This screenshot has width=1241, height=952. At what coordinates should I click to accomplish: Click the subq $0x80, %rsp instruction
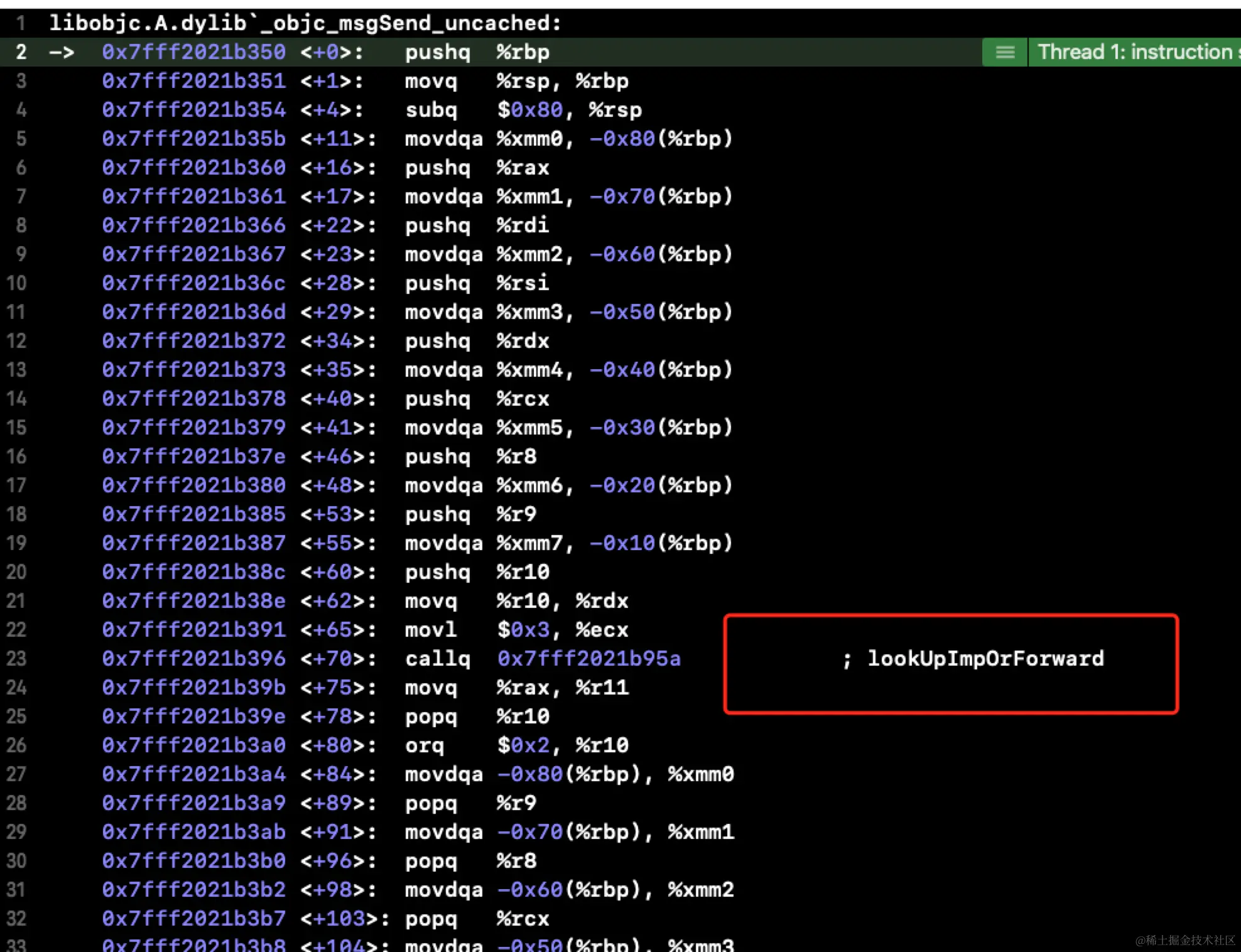(x=524, y=110)
